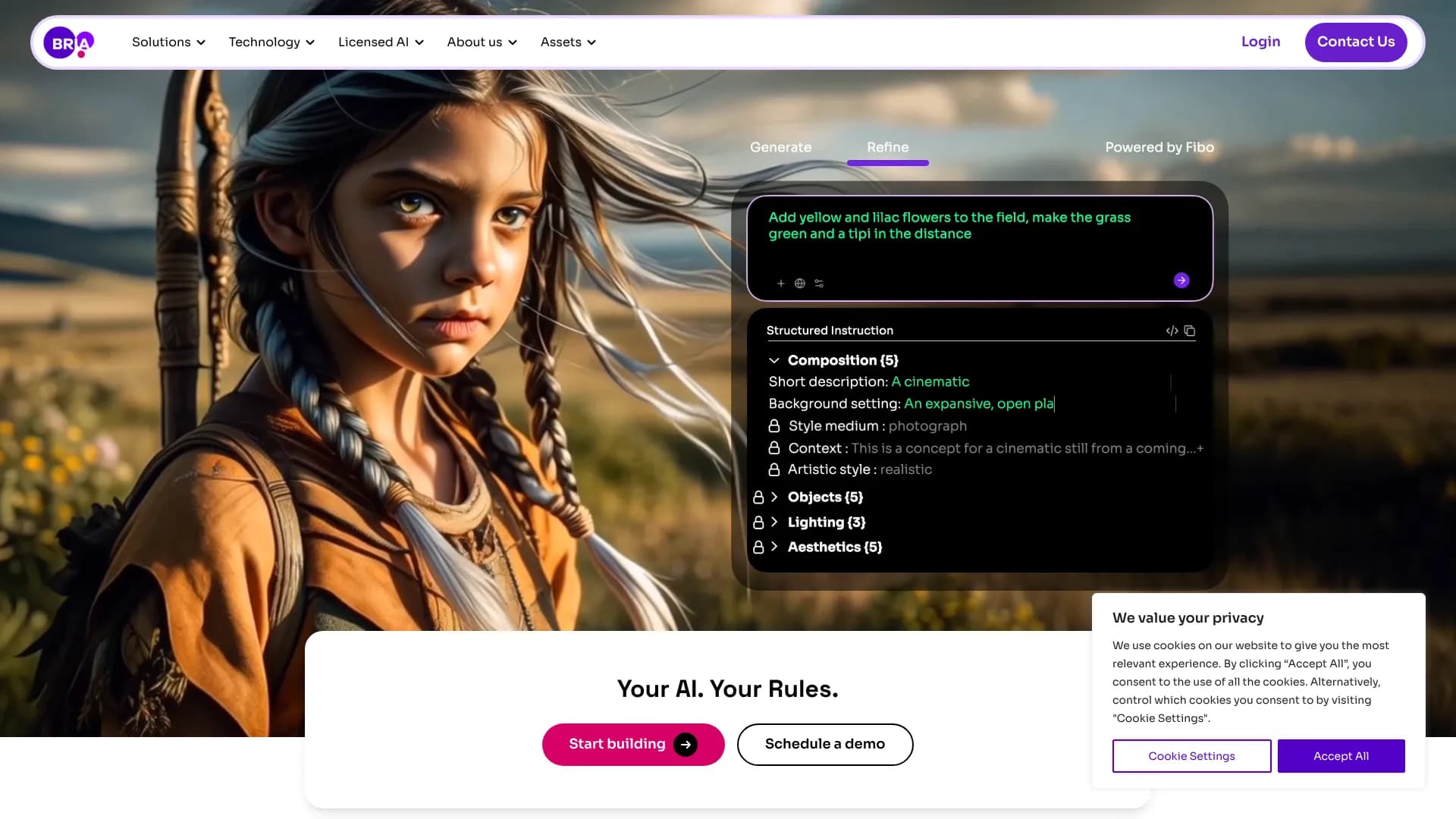
Task: Expand truncated Context text with plus sign
Action: (x=1200, y=448)
